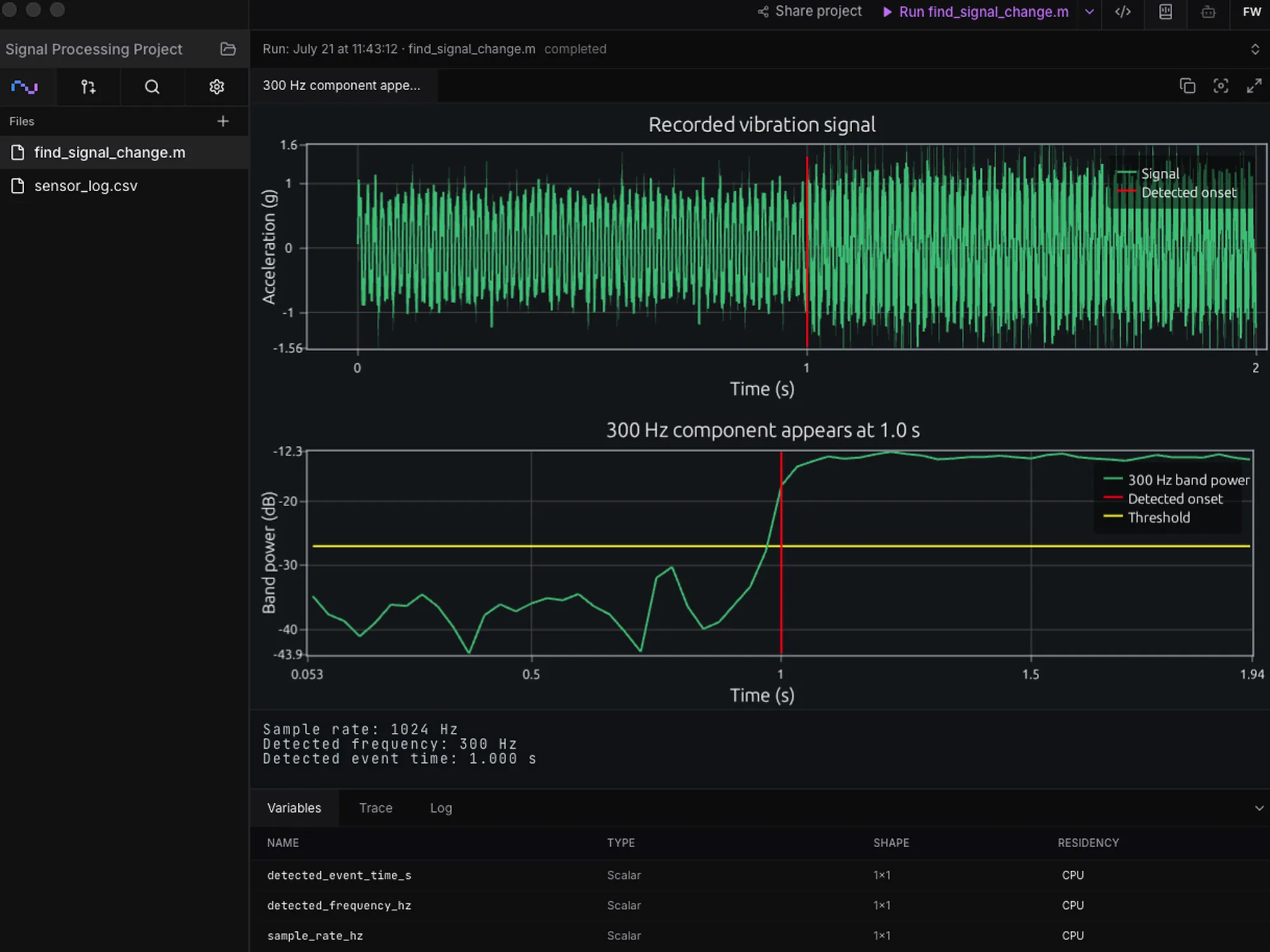Select detected_frequency_hz variable row
This screenshot has height=952, width=1270.
pyautogui.click(x=759, y=906)
